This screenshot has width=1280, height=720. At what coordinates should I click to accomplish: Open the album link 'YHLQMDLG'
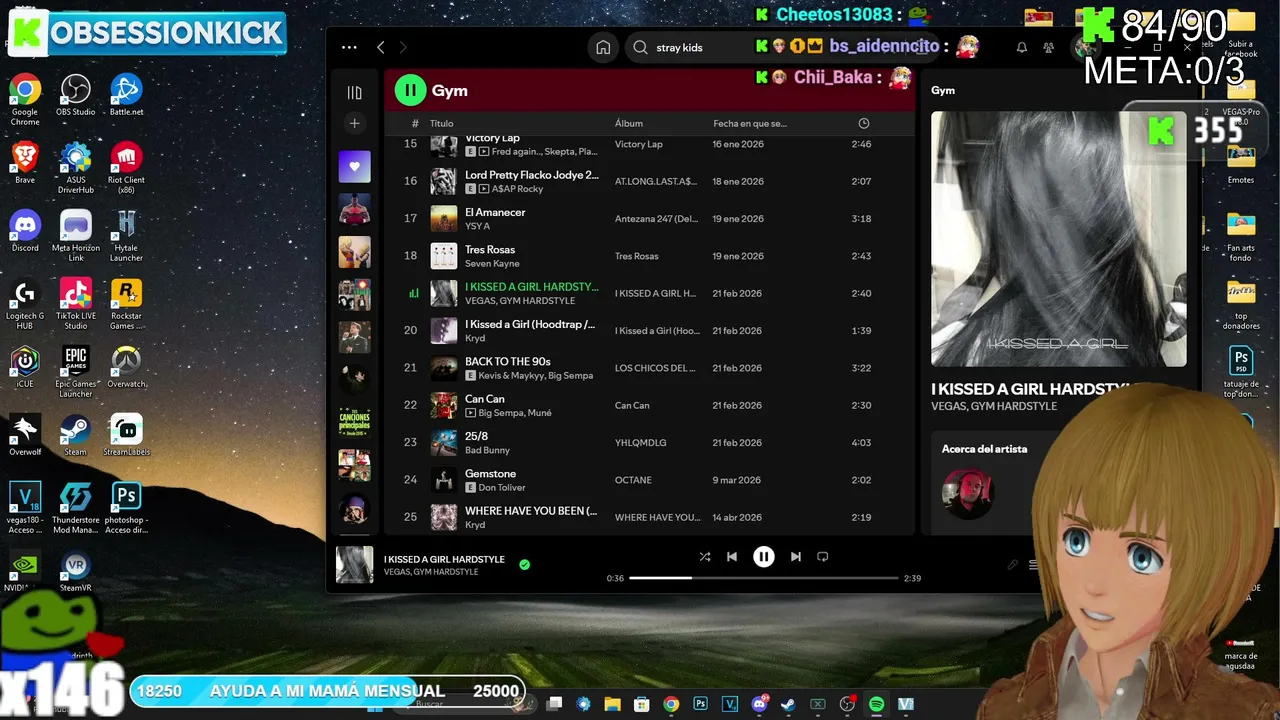(x=640, y=442)
